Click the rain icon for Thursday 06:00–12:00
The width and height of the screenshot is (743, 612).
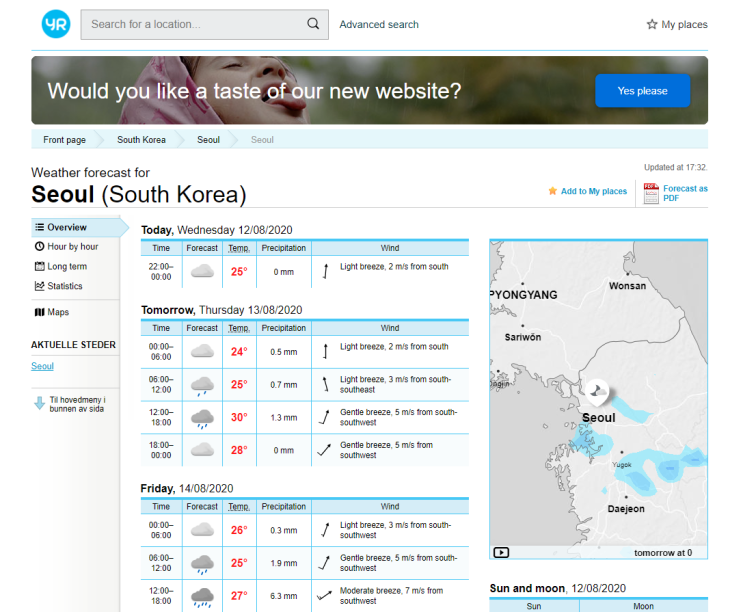[x=202, y=386]
